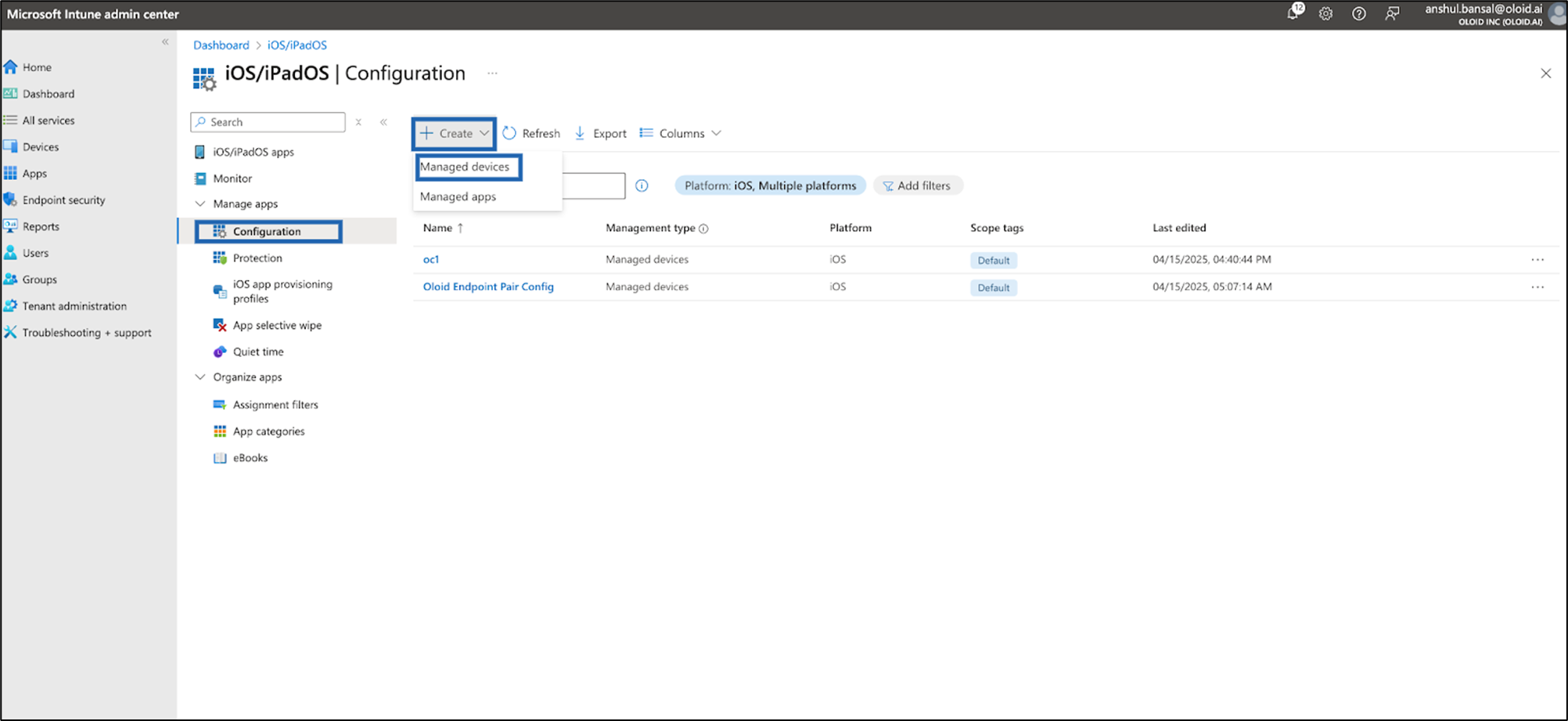Open Assignment filters menu item

(275, 405)
